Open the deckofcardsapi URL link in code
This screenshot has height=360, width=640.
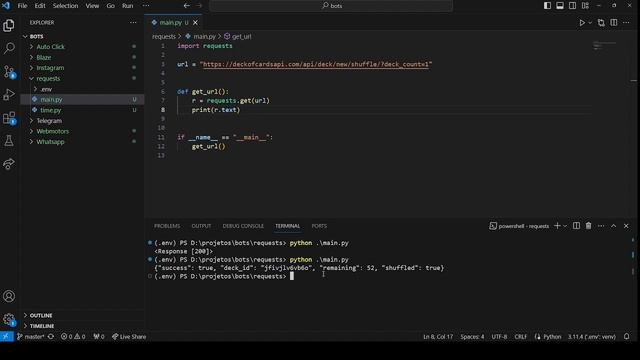[316, 64]
